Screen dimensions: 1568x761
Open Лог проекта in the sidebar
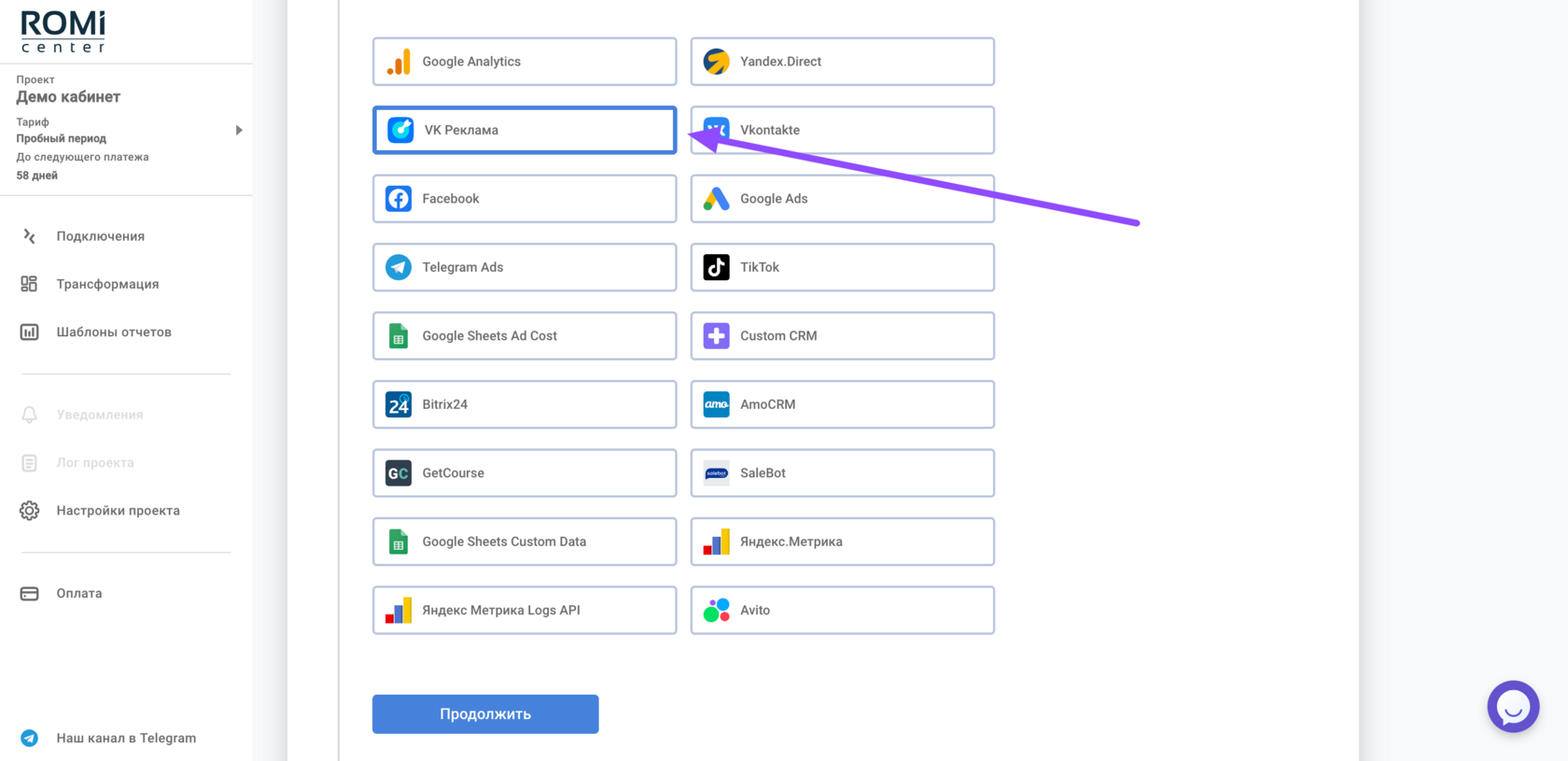click(x=95, y=462)
